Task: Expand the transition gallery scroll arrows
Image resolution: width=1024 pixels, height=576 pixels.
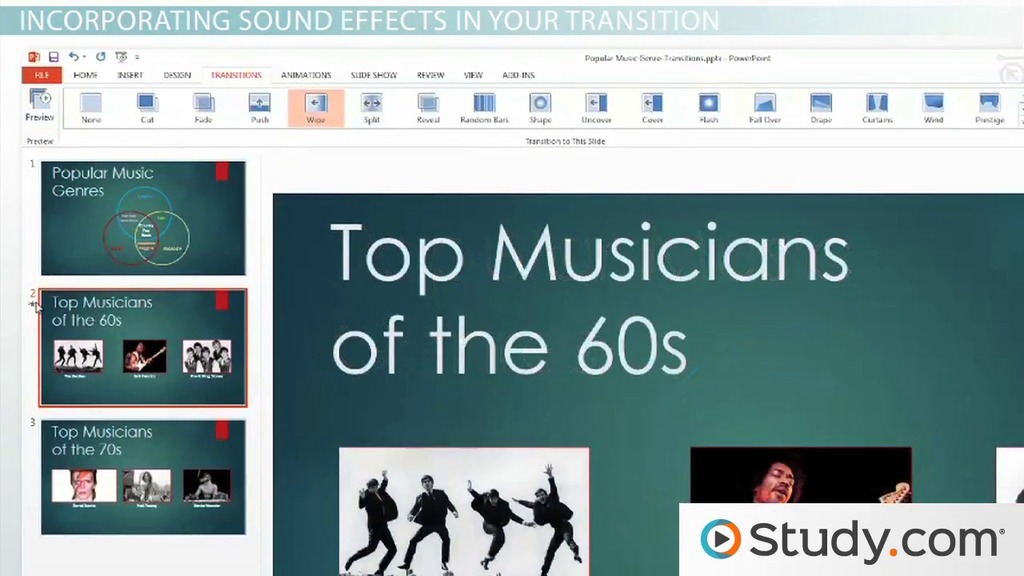Action: click(1020, 108)
